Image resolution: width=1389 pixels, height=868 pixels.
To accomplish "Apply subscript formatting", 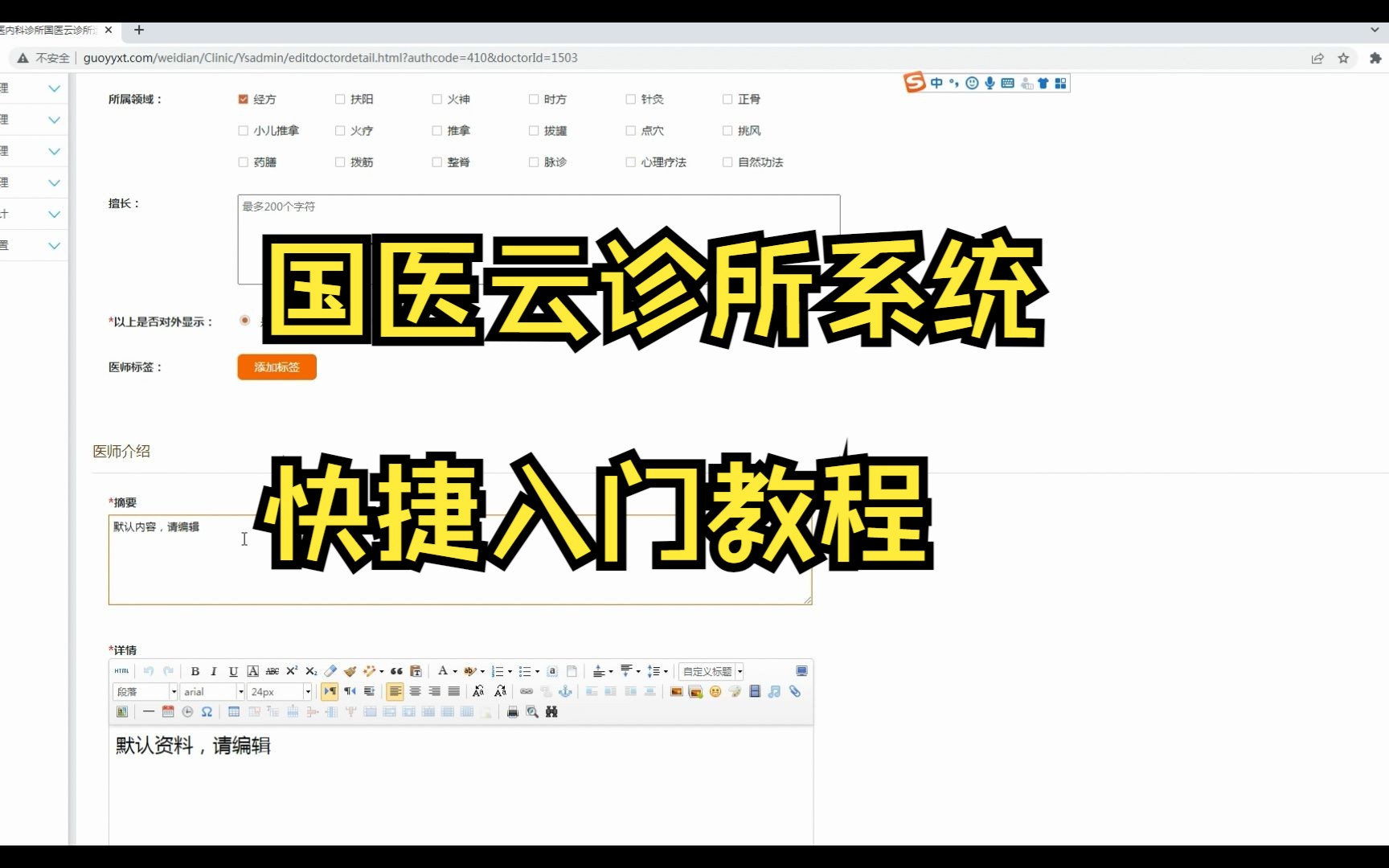I will click(311, 671).
